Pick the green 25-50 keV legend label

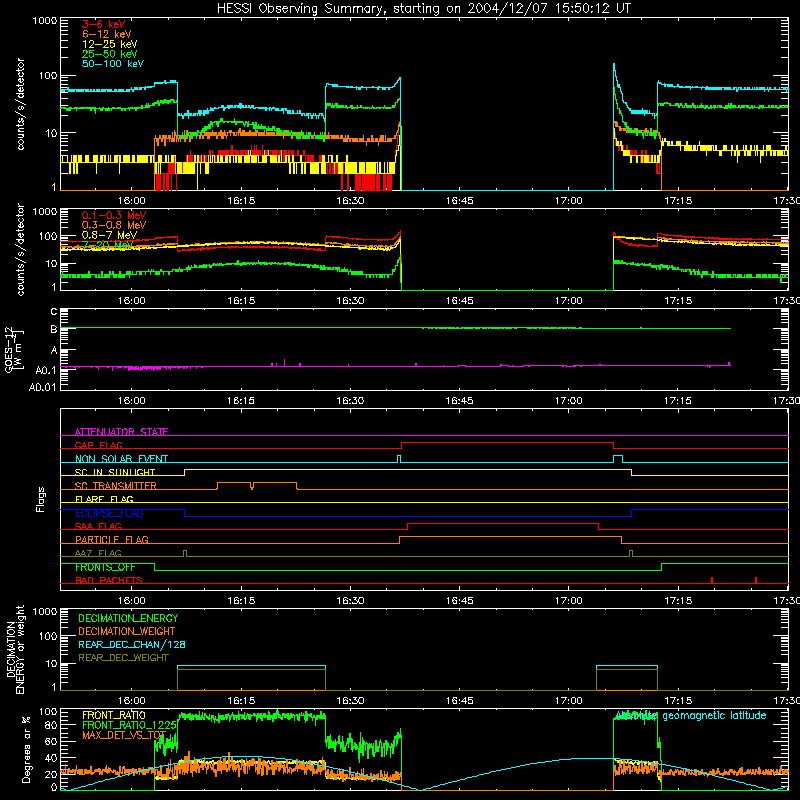tap(110, 54)
